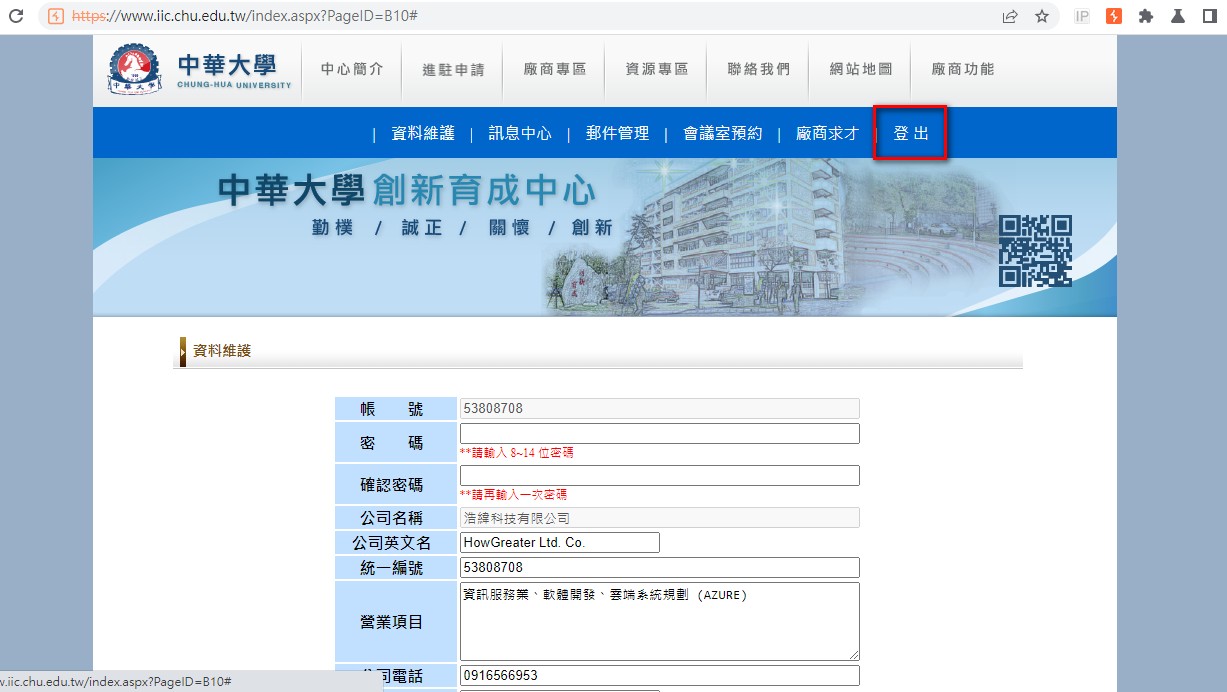
Task: Click the insecure site warning icon
Action: pyautogui.click(x=55, y=16)
